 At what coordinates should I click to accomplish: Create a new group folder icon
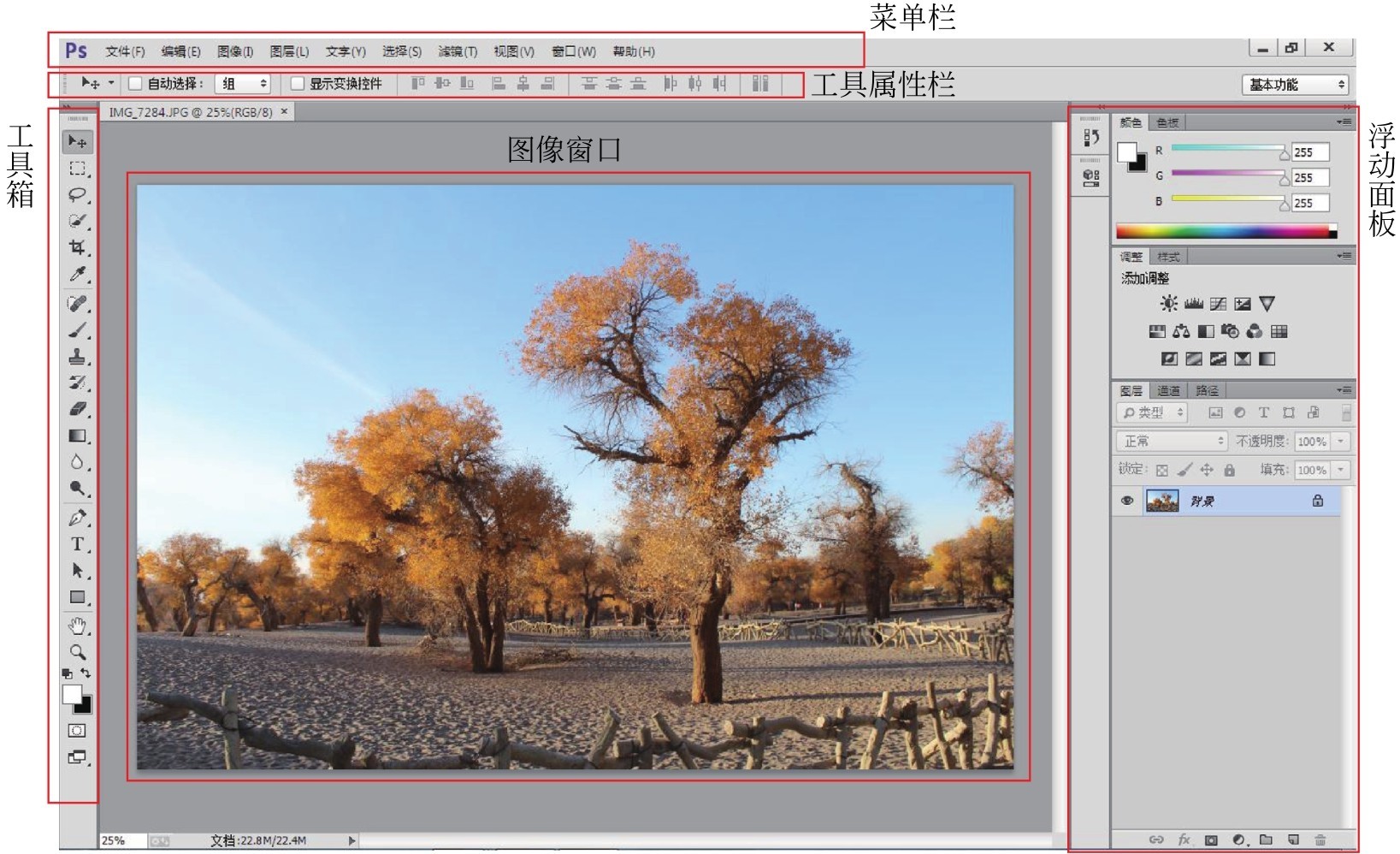(1266, 839)
